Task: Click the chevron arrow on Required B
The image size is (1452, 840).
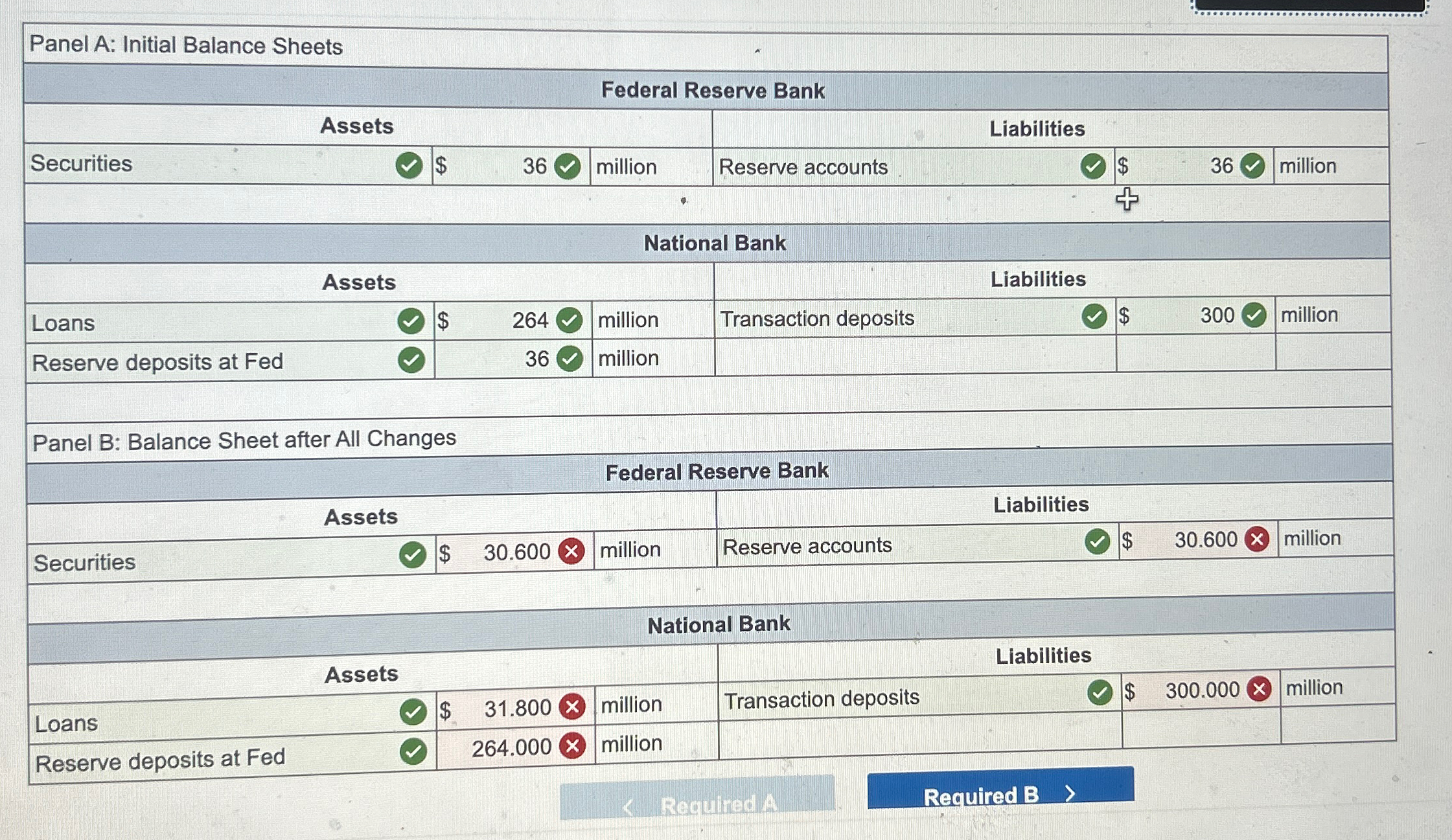Action: click(x=1070, y=793)
